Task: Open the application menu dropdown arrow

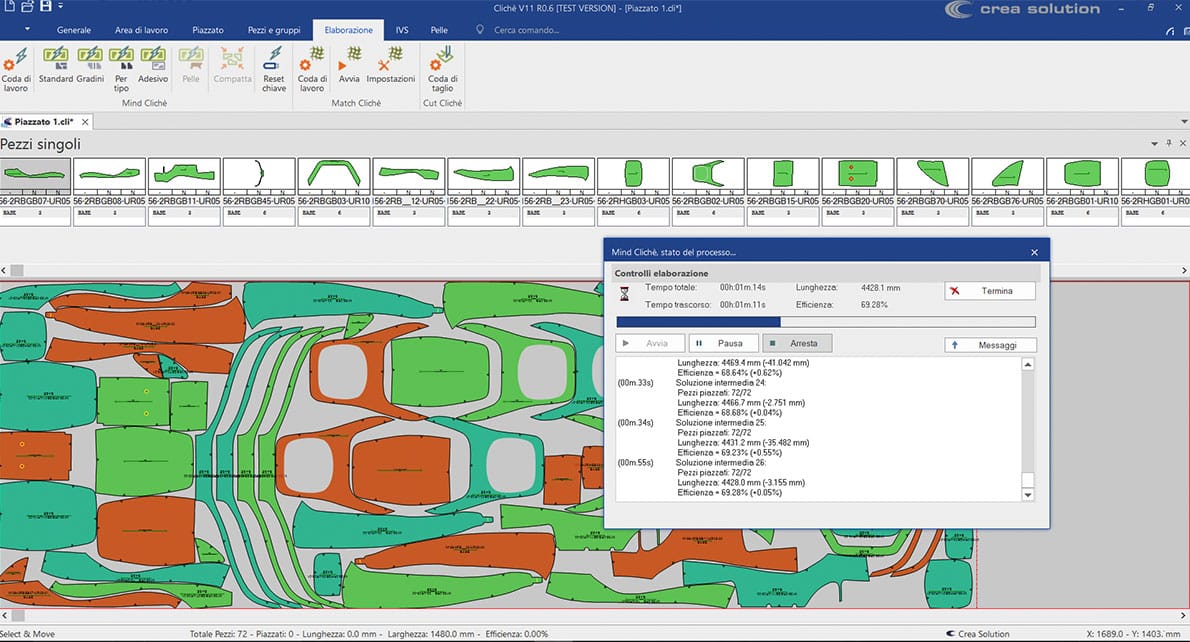Action: tap(27, 30)
